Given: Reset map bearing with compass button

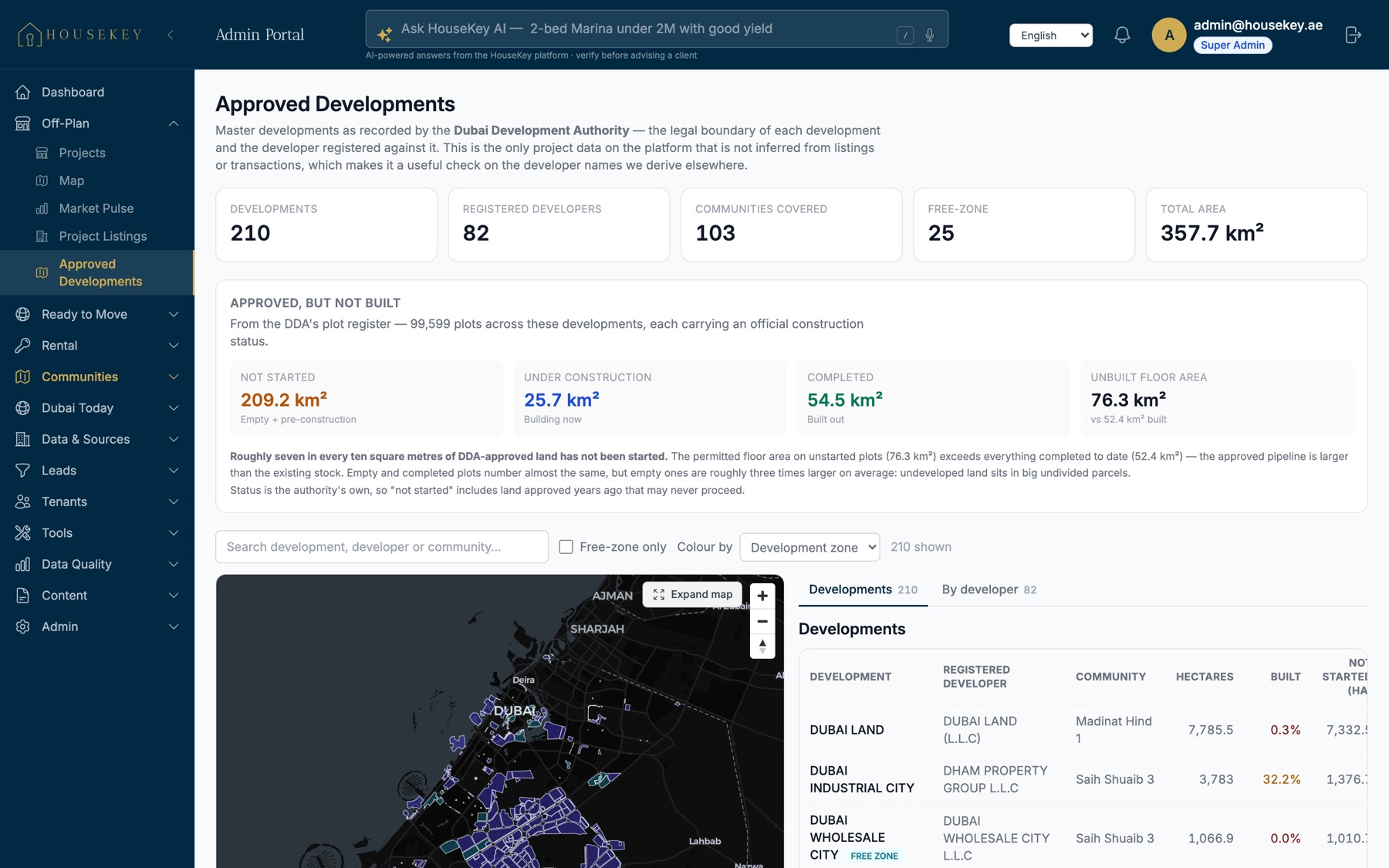Looking at the screenshot, I should [x=762, y=647].
